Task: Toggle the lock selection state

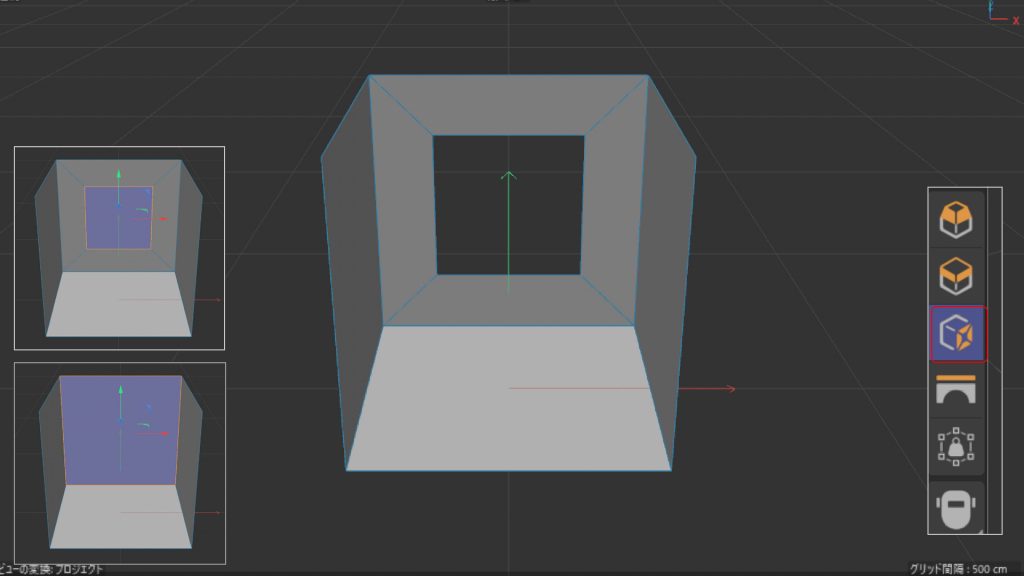Action: pyautogui.click(x=955, y=447)
